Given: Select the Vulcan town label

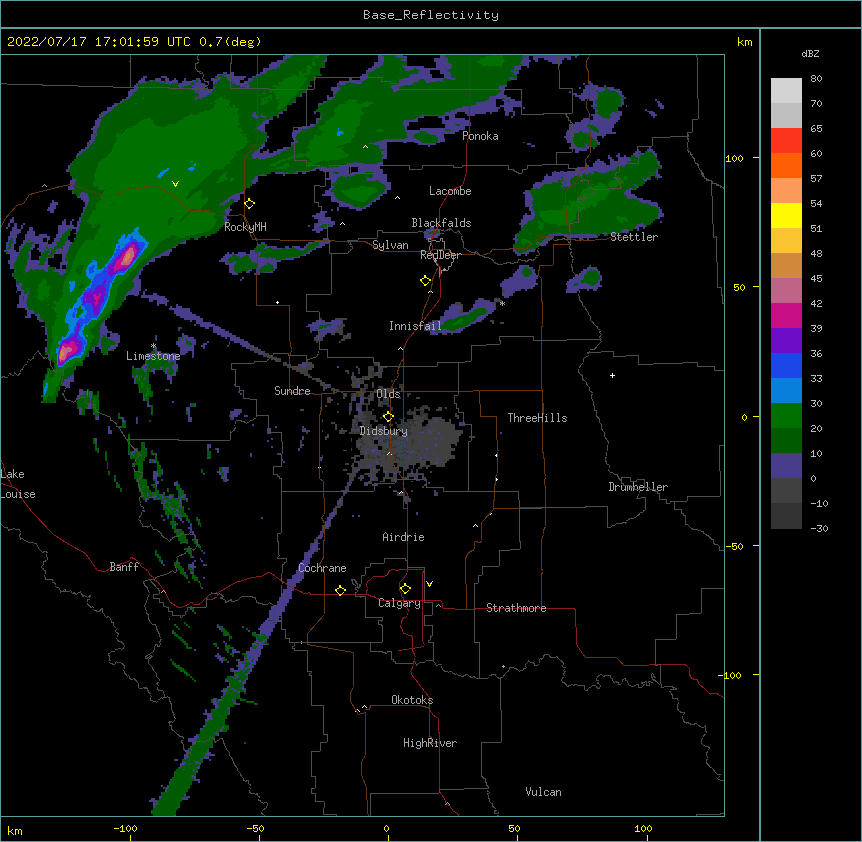Looking at the screenshot, I should tap(543, 792).
